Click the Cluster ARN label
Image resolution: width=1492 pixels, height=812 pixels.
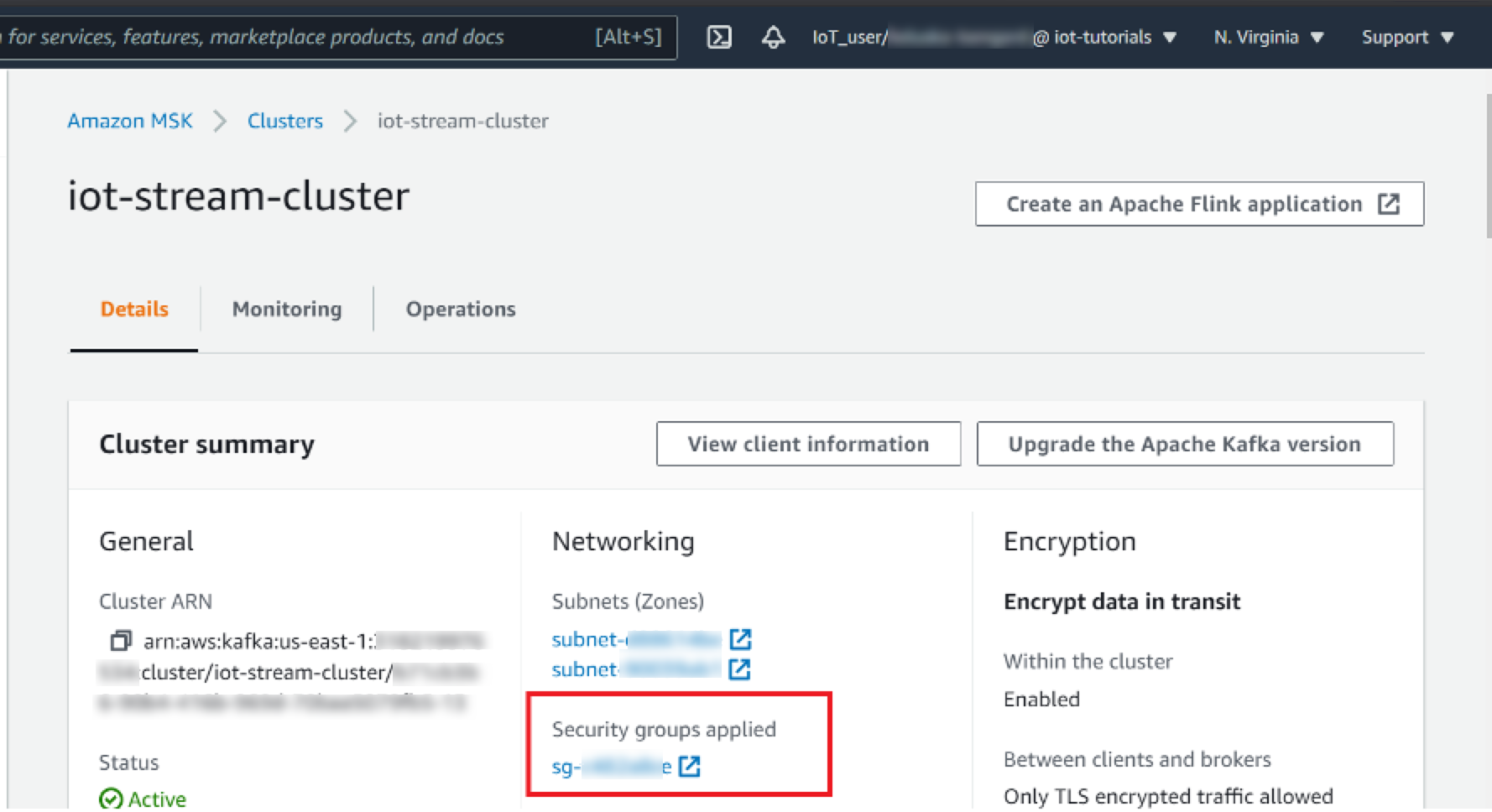coord(155,601)
